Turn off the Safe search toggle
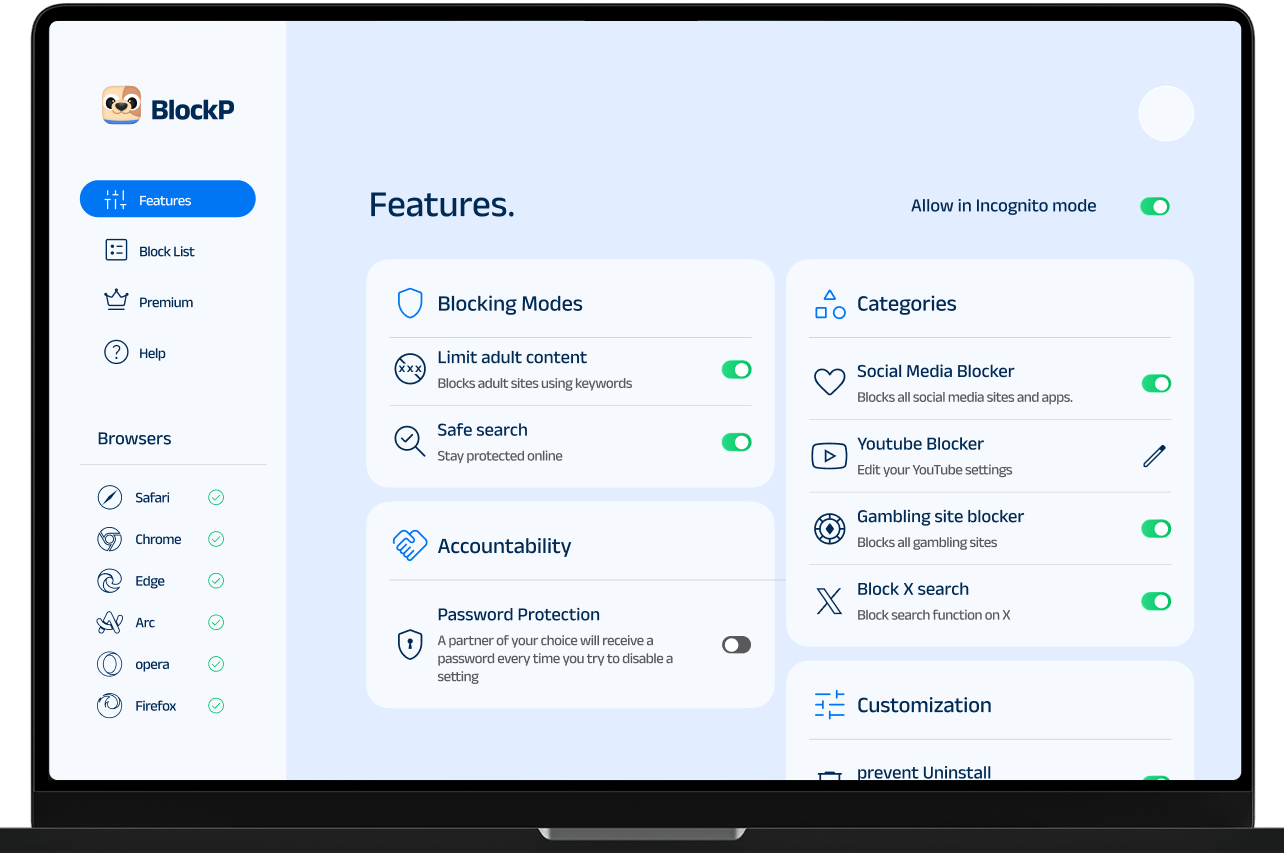The width and height of the screenshot is (1285, 854). (x=737, y=442)
